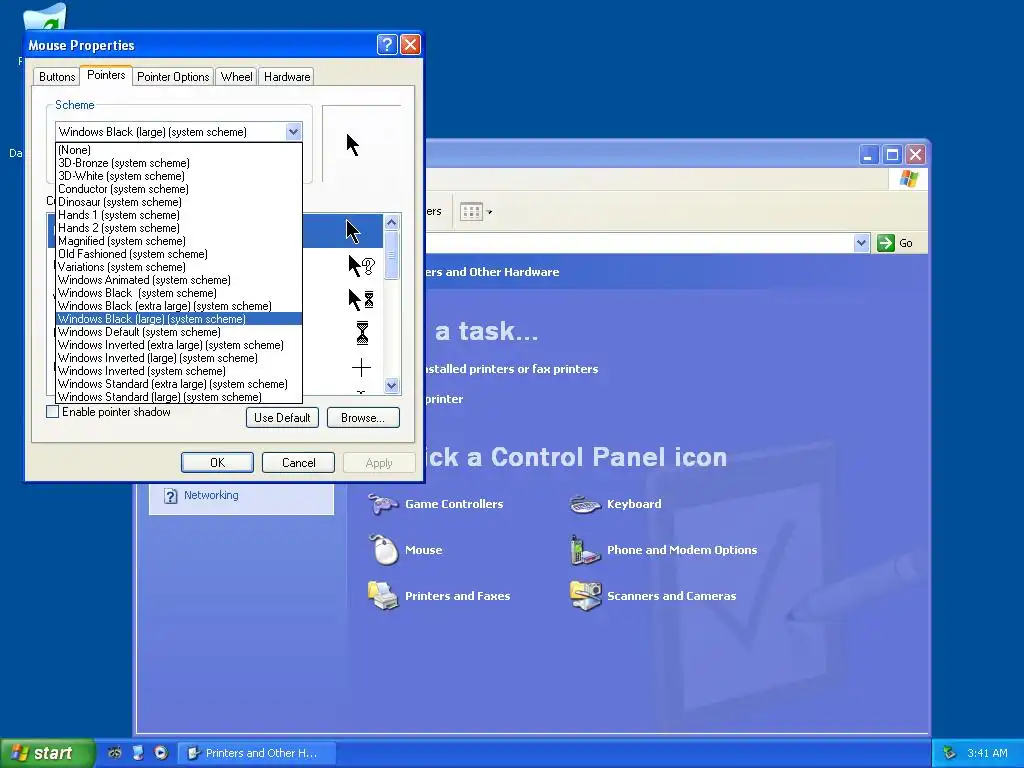The height and width of the screenshot is (768, 1024).
Task: Open the address bar dropdown arrow
Action: tap(861, 243)
